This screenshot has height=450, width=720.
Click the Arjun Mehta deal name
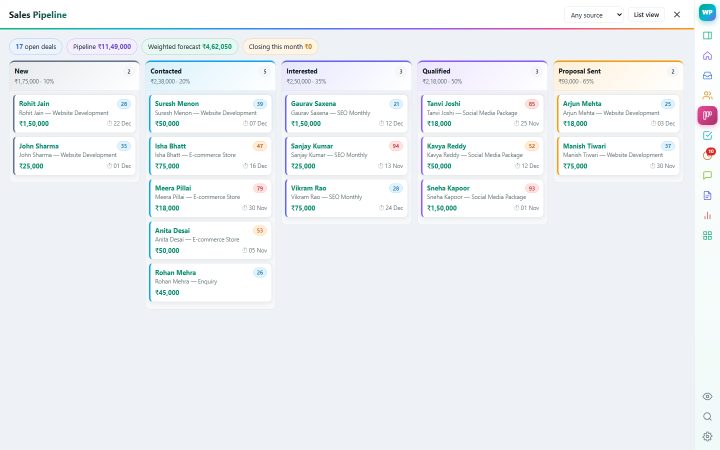(x=582, y=104)
